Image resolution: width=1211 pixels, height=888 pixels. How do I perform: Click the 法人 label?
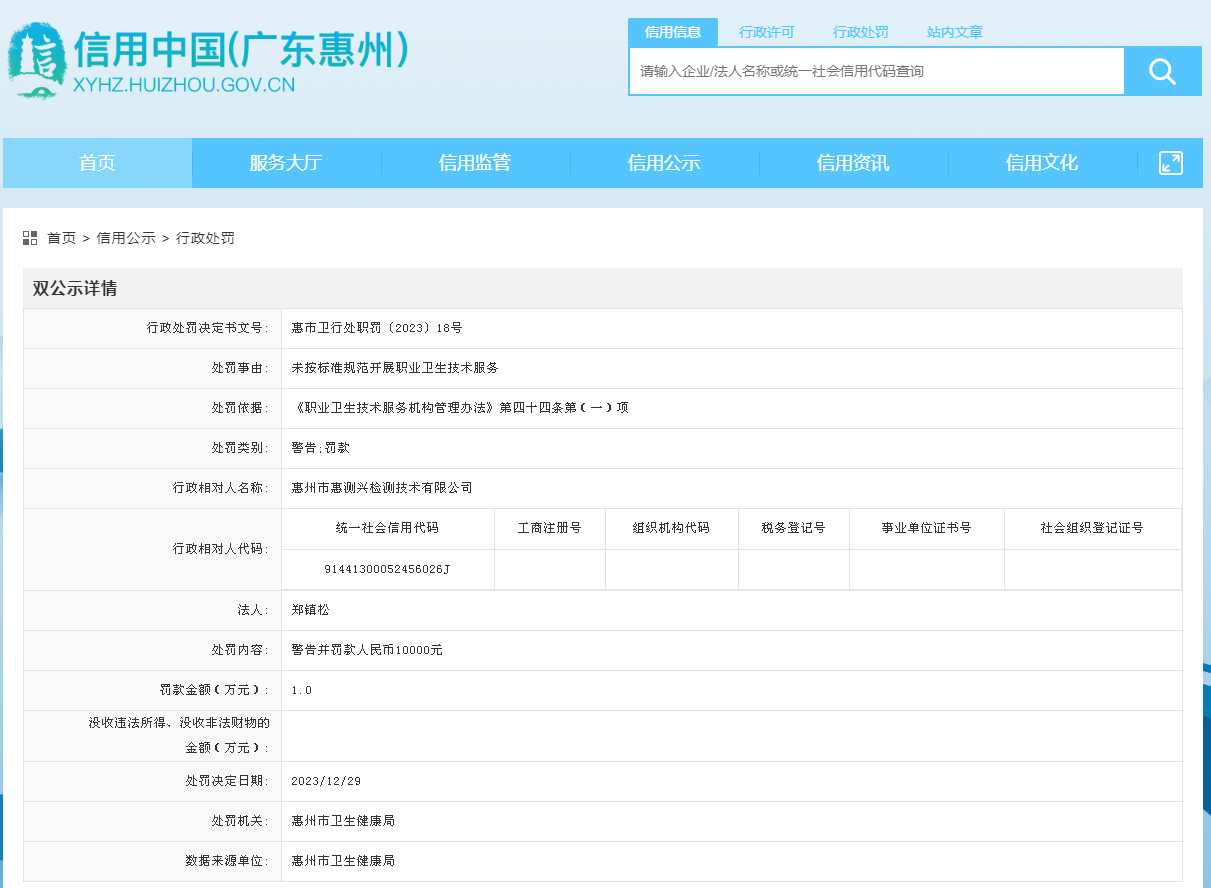click(x=253, y=609)
